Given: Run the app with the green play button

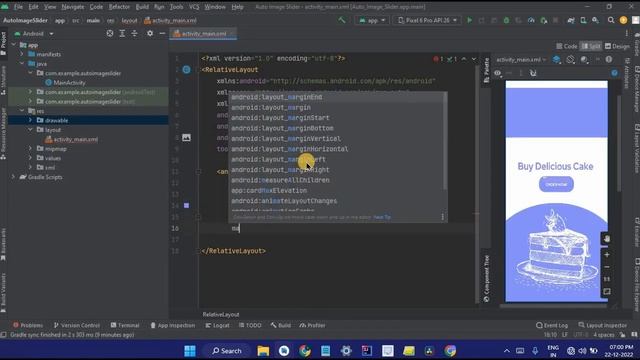Looking at the screenshot, I should [469, 20].
